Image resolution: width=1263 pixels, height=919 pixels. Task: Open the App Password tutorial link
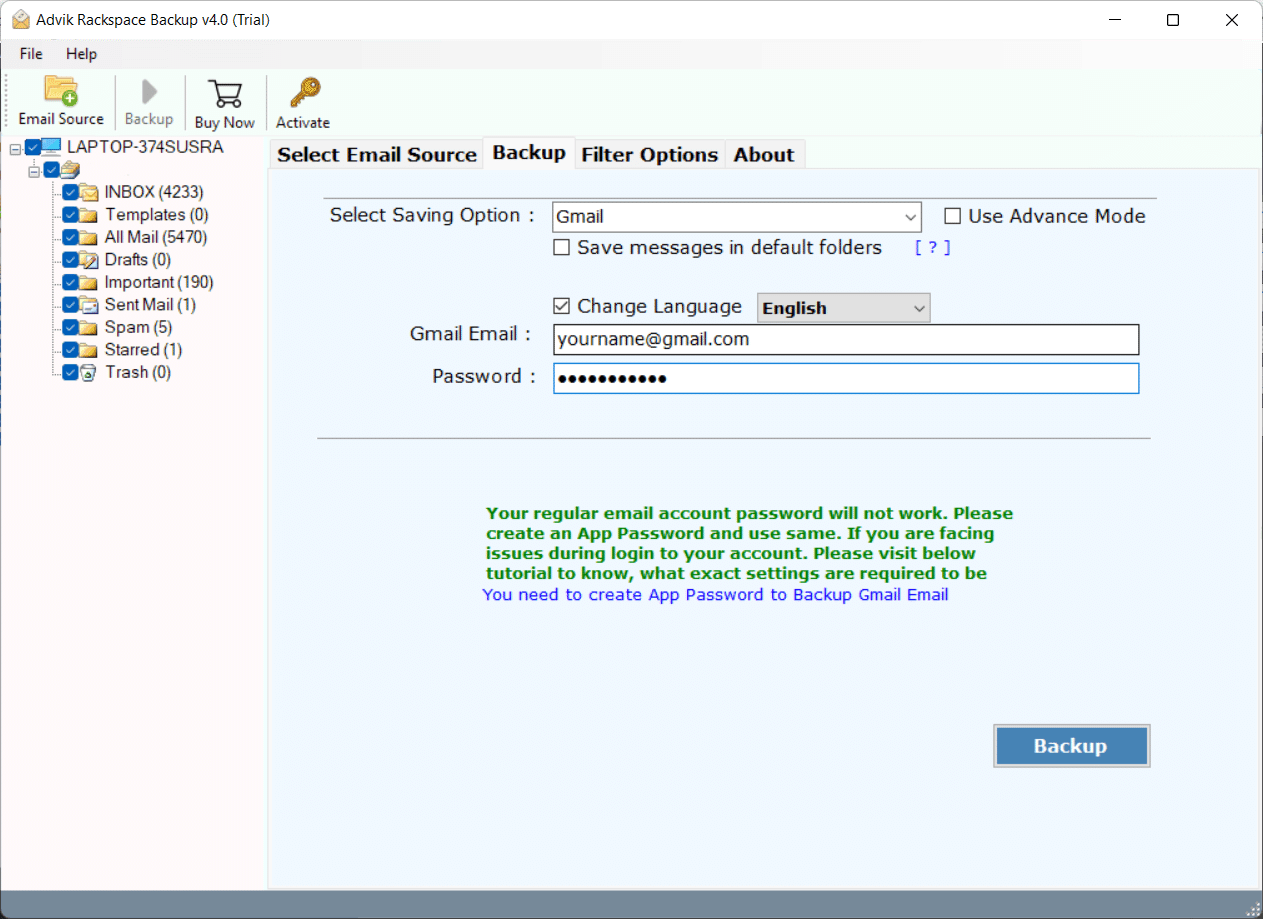[715, 595]
